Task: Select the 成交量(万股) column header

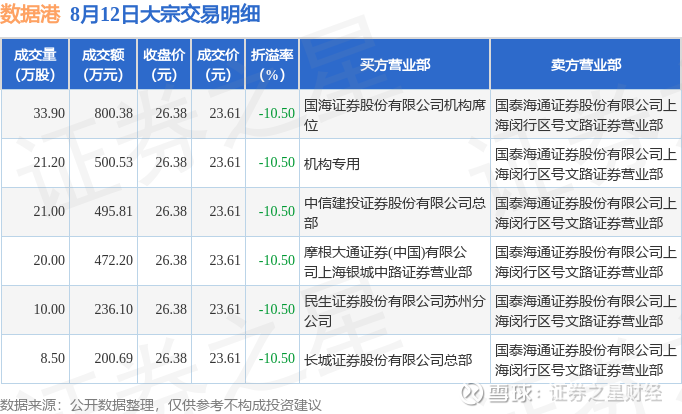Action: click(x=35, y=64)
